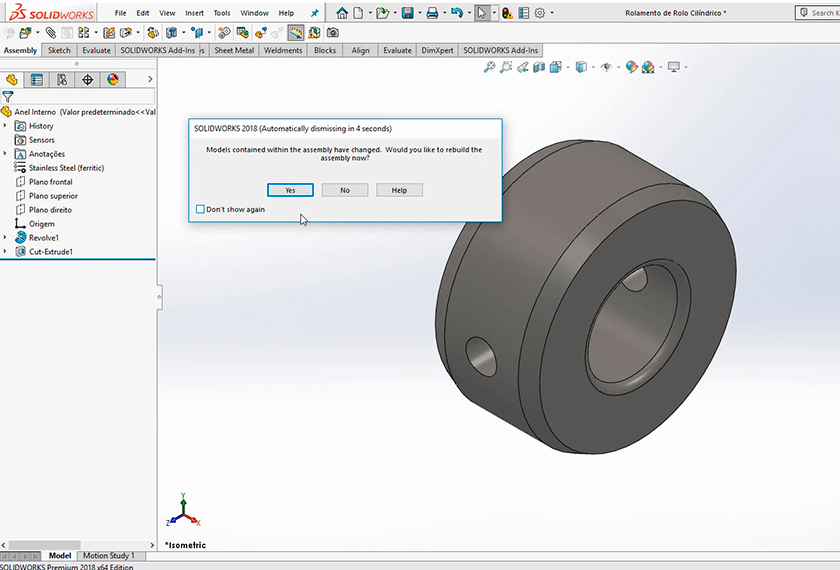840x570 pixels.
Task: Click the camera snapshot toolbar icon
Action: pos(333,32)
